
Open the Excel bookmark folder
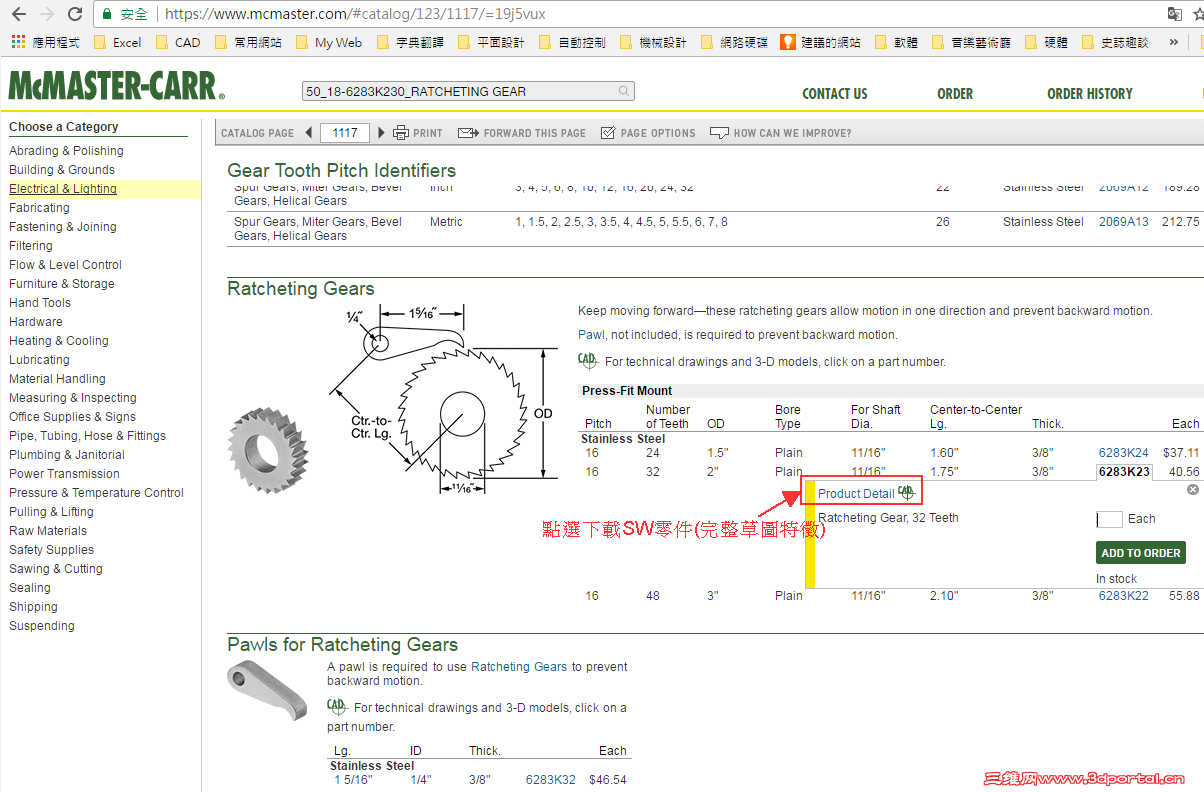[117, 42]
